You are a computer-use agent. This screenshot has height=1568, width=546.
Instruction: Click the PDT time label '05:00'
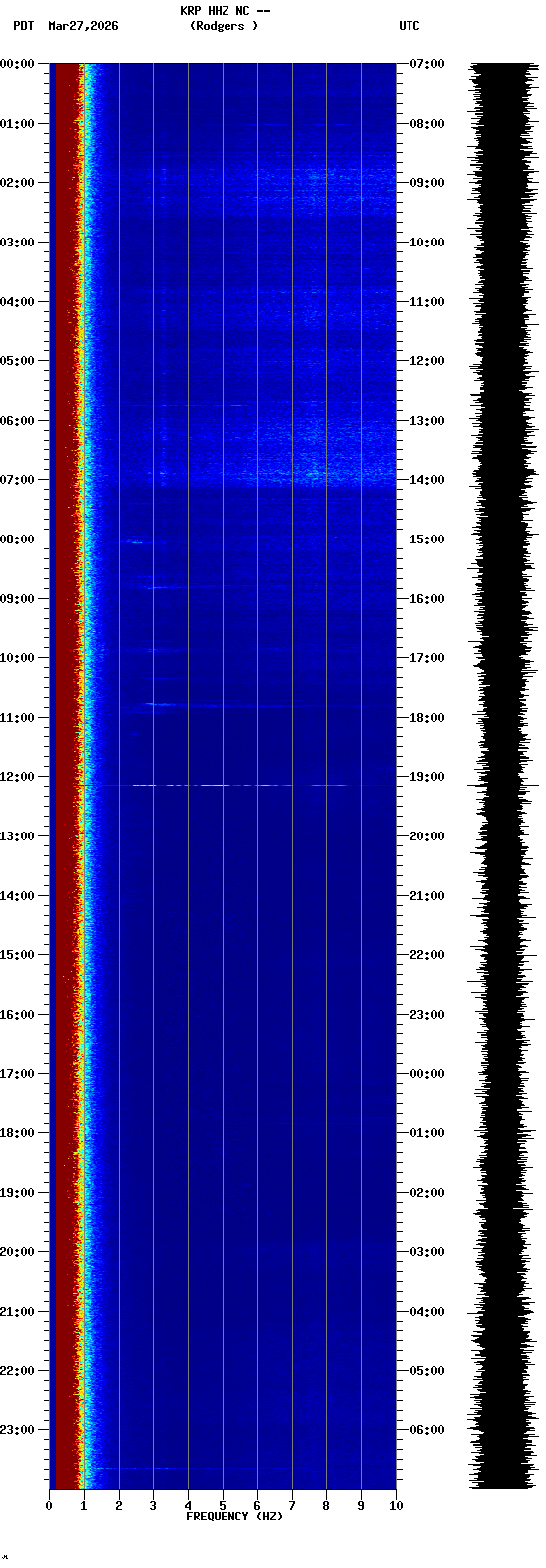click(x=17, y=361)
